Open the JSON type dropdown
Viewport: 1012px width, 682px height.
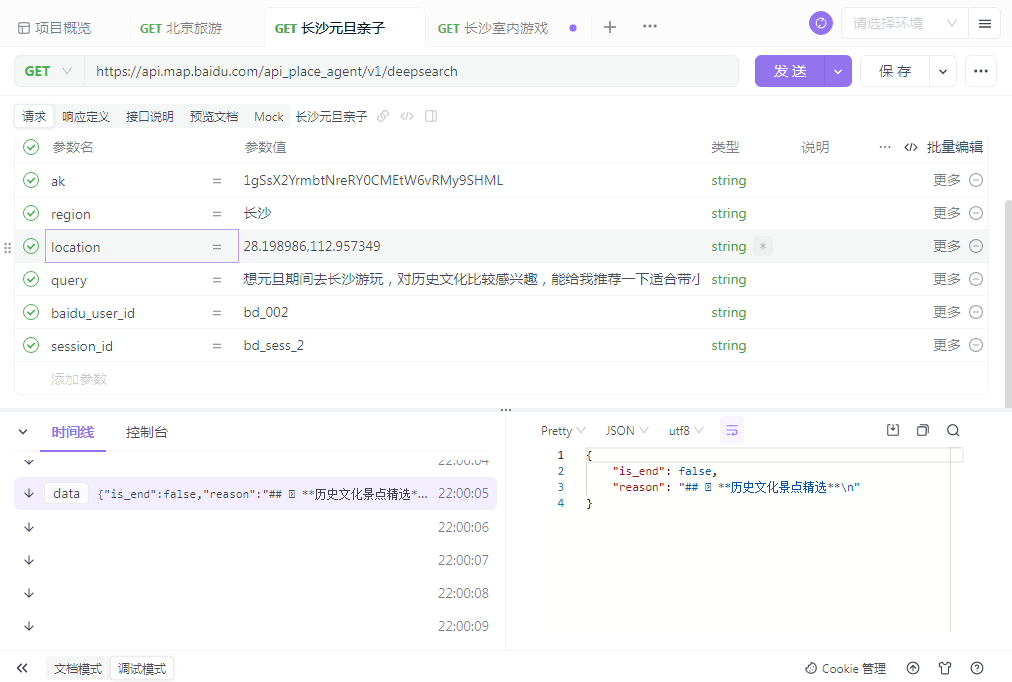tap(627, 430)
